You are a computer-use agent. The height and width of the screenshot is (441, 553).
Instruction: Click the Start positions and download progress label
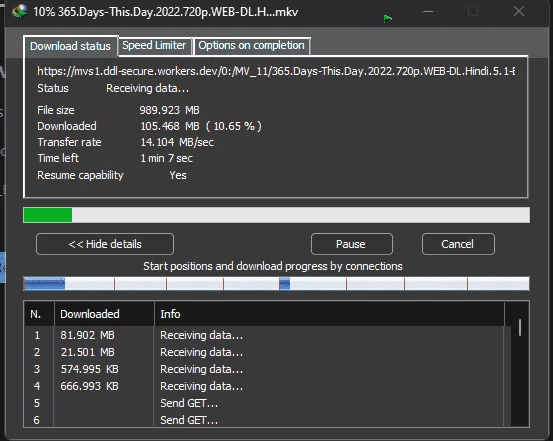pos(273,266)
